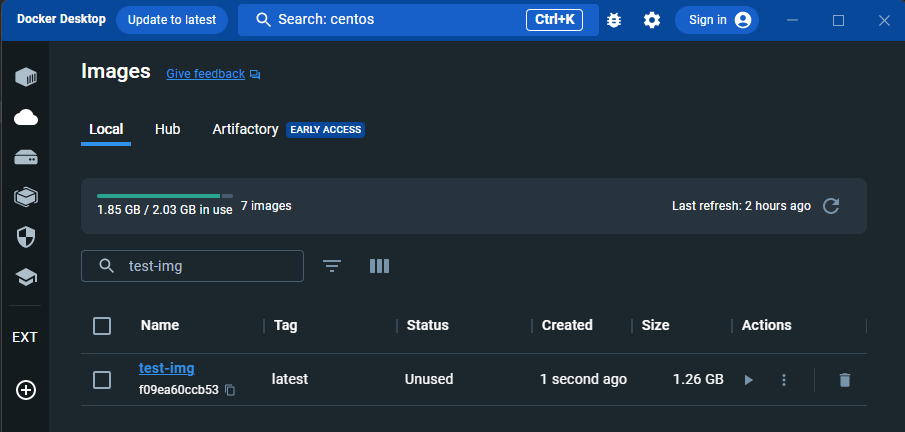
Task: Open Docker Scout shield icon in sidebar
Action: (25, 237)
